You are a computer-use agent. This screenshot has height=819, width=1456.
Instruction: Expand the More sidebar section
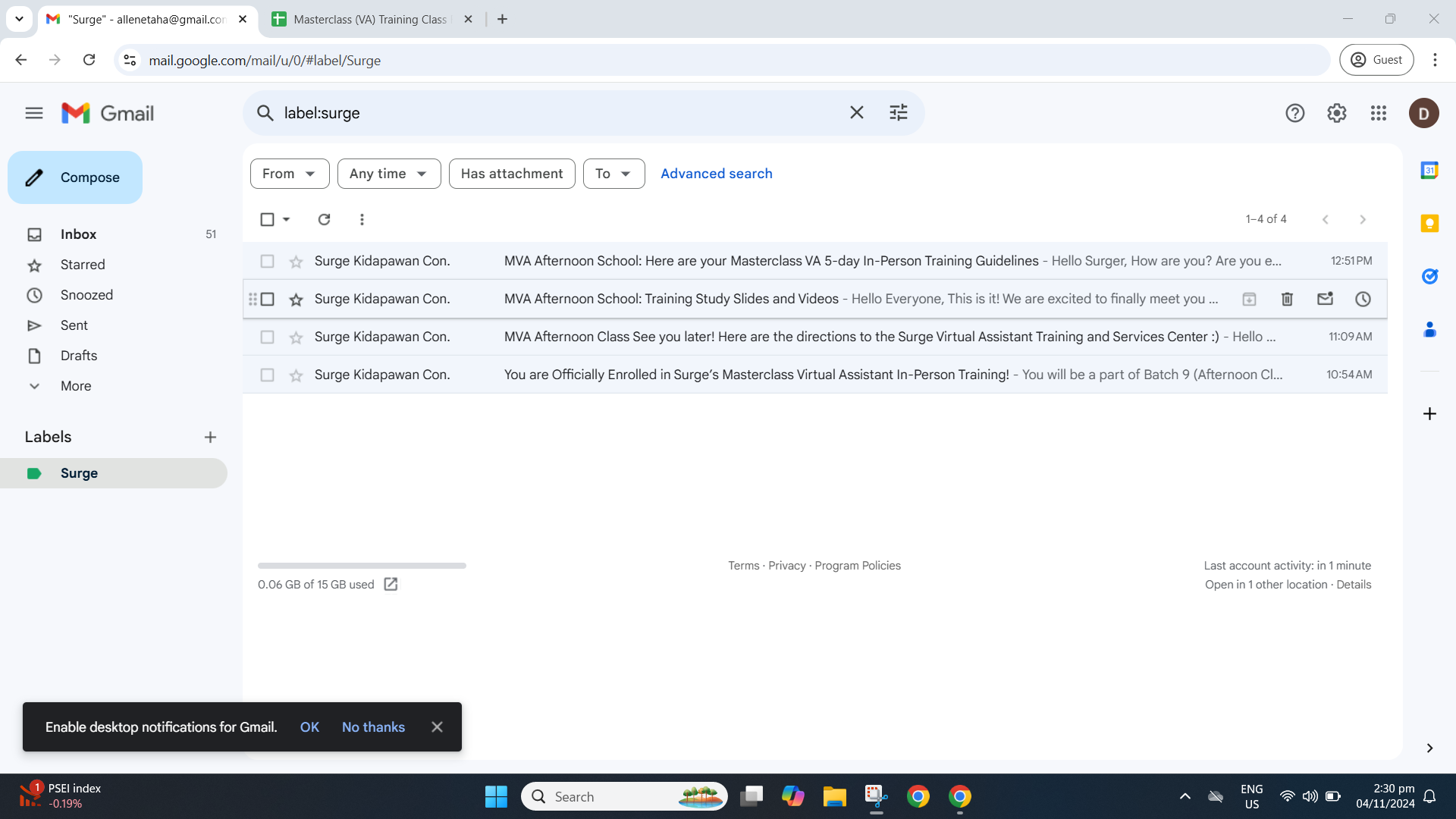click(x=75, y=386)
